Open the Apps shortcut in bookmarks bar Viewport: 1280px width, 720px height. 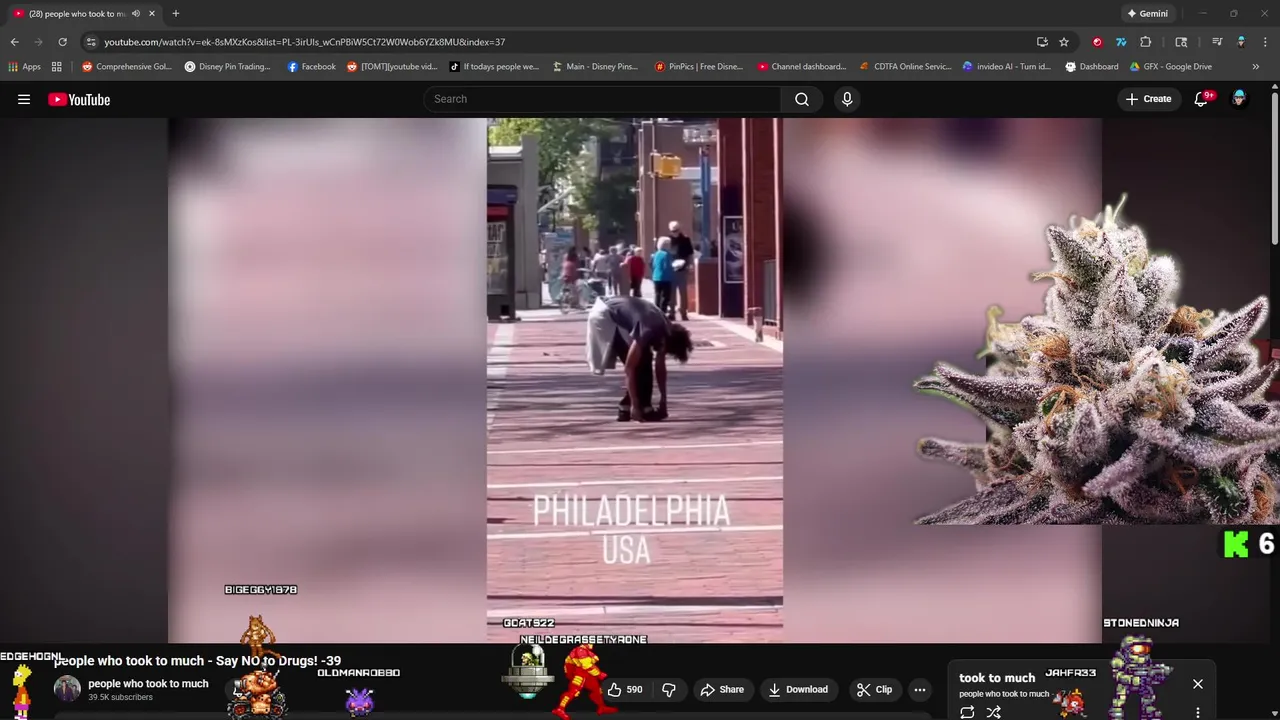(x=24, y=67)
